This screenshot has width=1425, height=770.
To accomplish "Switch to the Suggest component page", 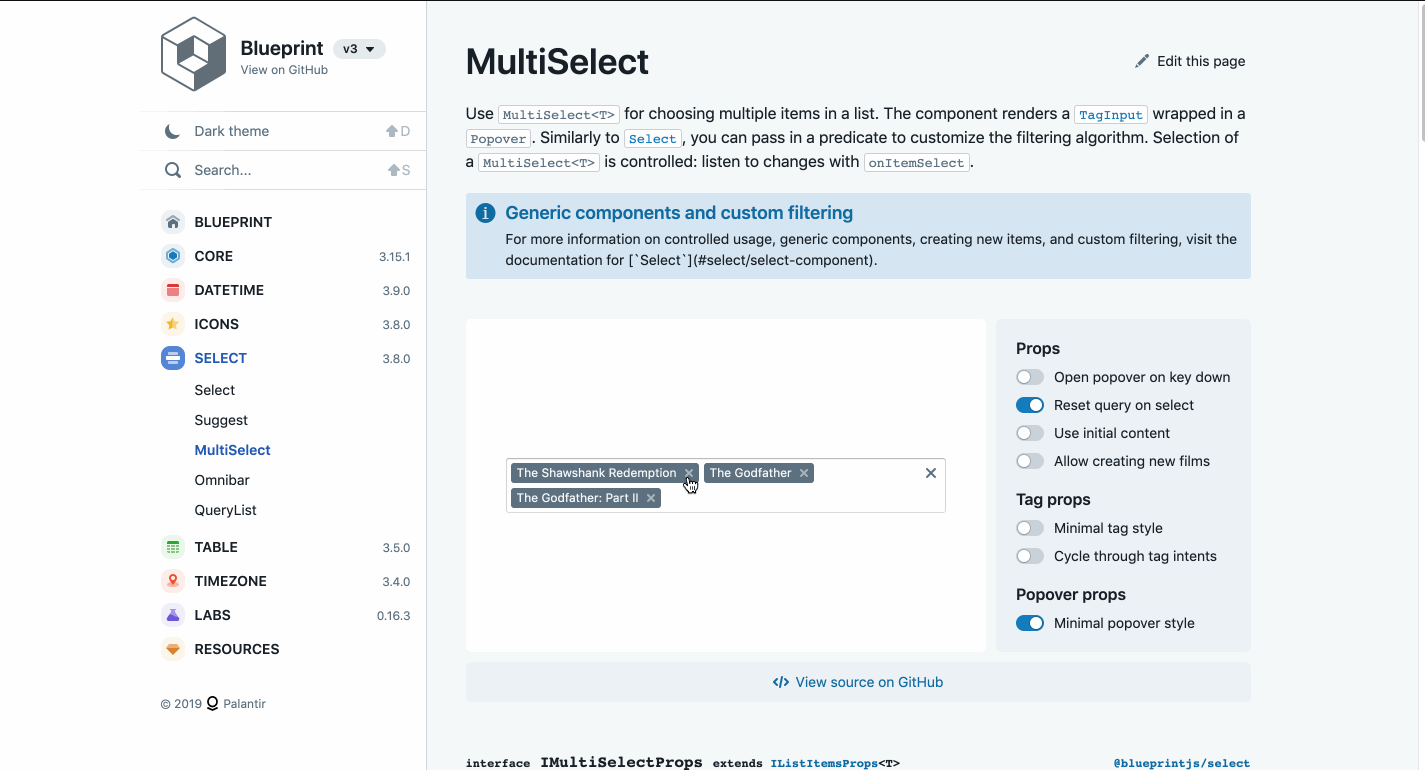I will pos(220,420).
